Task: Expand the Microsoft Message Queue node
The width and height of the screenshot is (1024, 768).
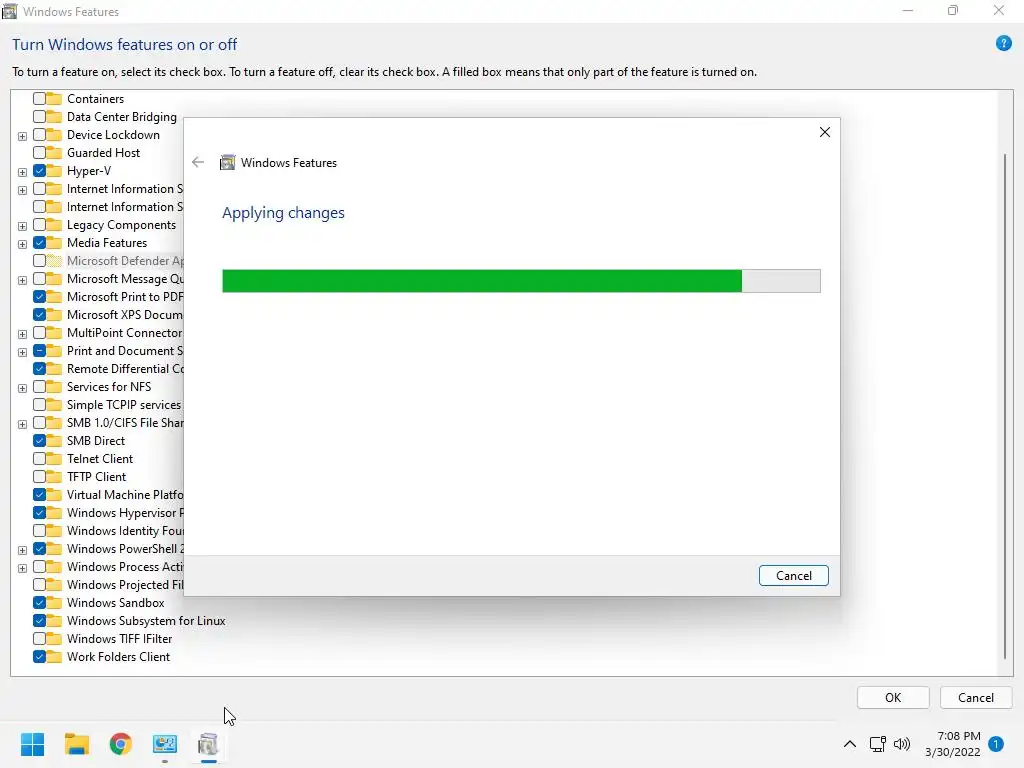Action: pyautogui.click(x=22, y=280)
